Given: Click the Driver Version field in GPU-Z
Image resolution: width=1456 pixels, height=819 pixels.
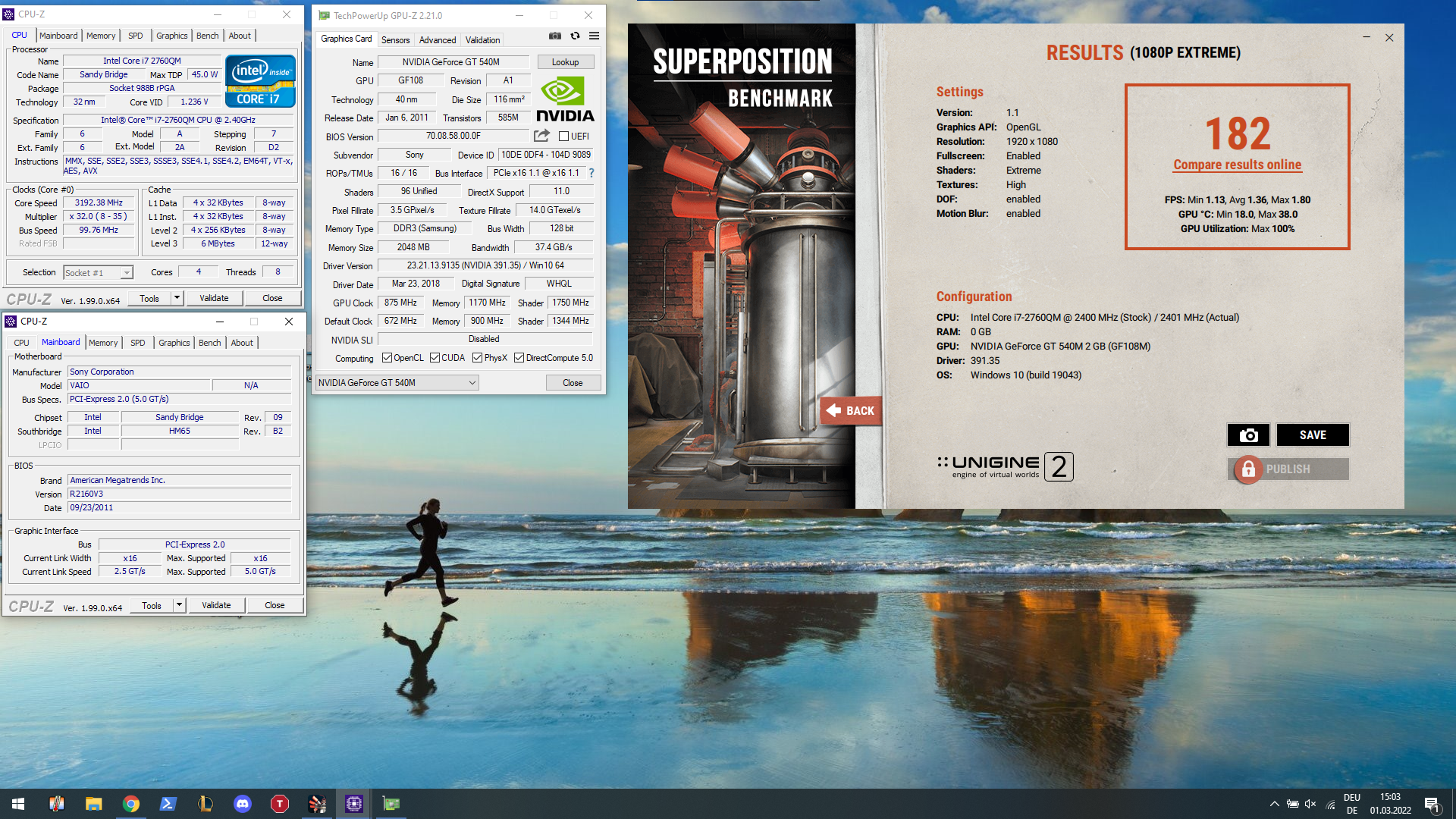Looking at the screenshot, I should [x=485, y=265].
